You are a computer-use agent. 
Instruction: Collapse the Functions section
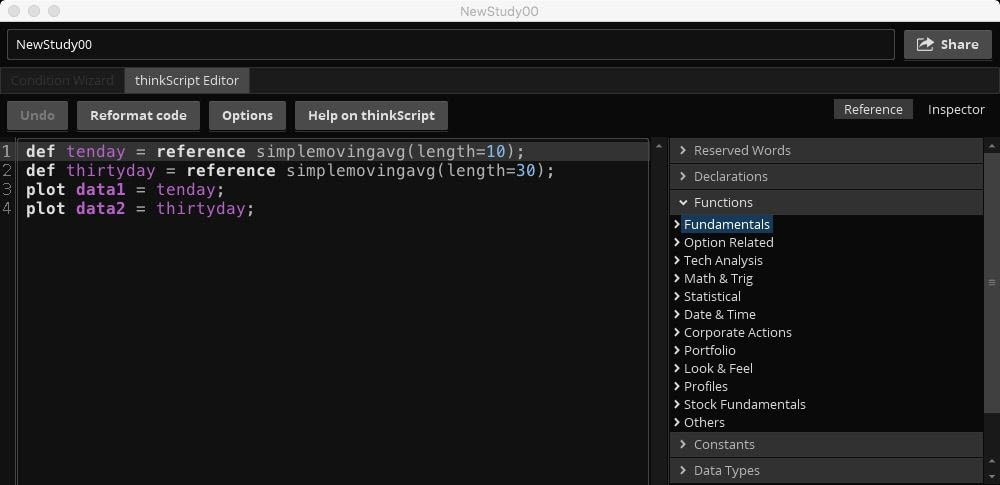pos(826,202)
